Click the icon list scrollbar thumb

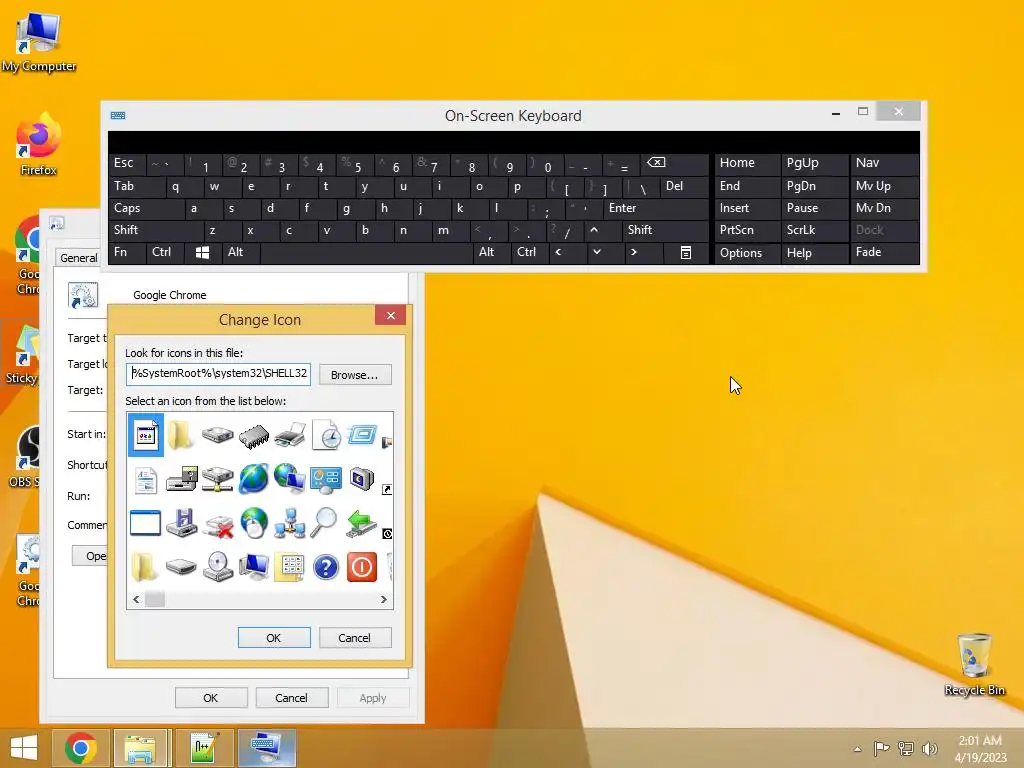click(x=155, y=600)
